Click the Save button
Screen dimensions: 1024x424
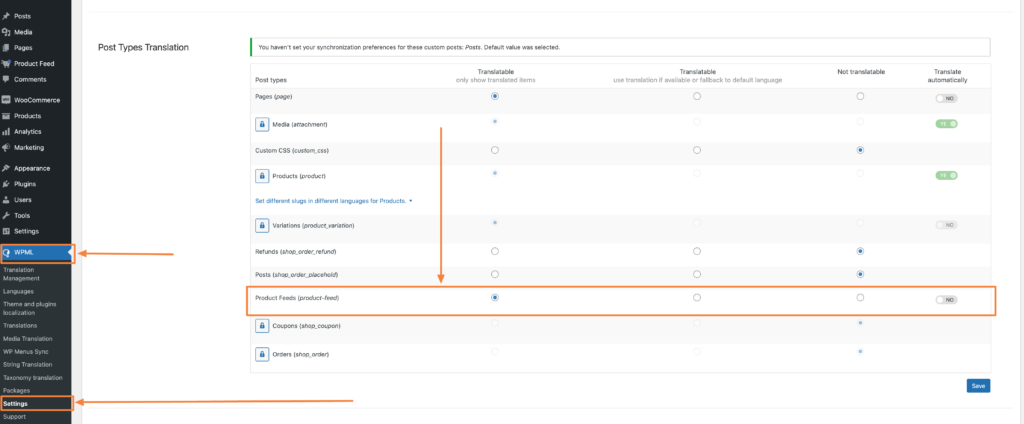click(x=978, y=386)
